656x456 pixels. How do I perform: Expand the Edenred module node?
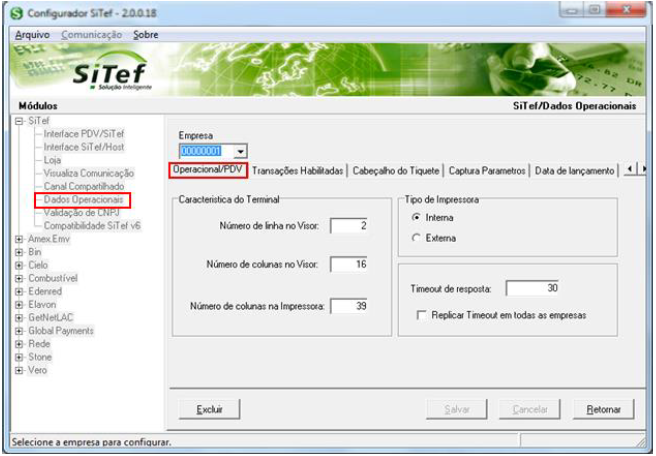[19, 292]
